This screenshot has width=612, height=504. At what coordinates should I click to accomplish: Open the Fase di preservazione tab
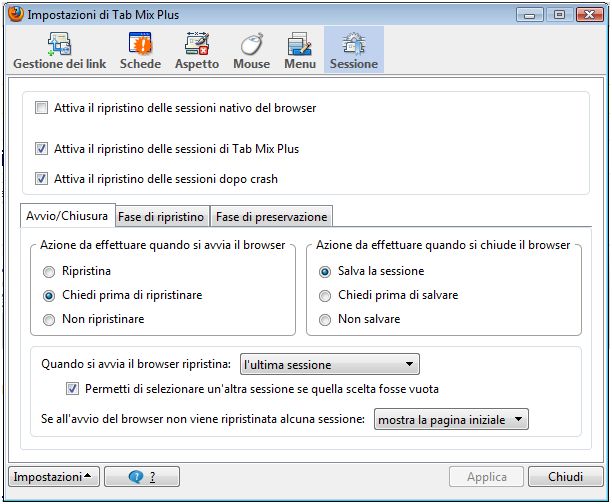click(271, 217)
